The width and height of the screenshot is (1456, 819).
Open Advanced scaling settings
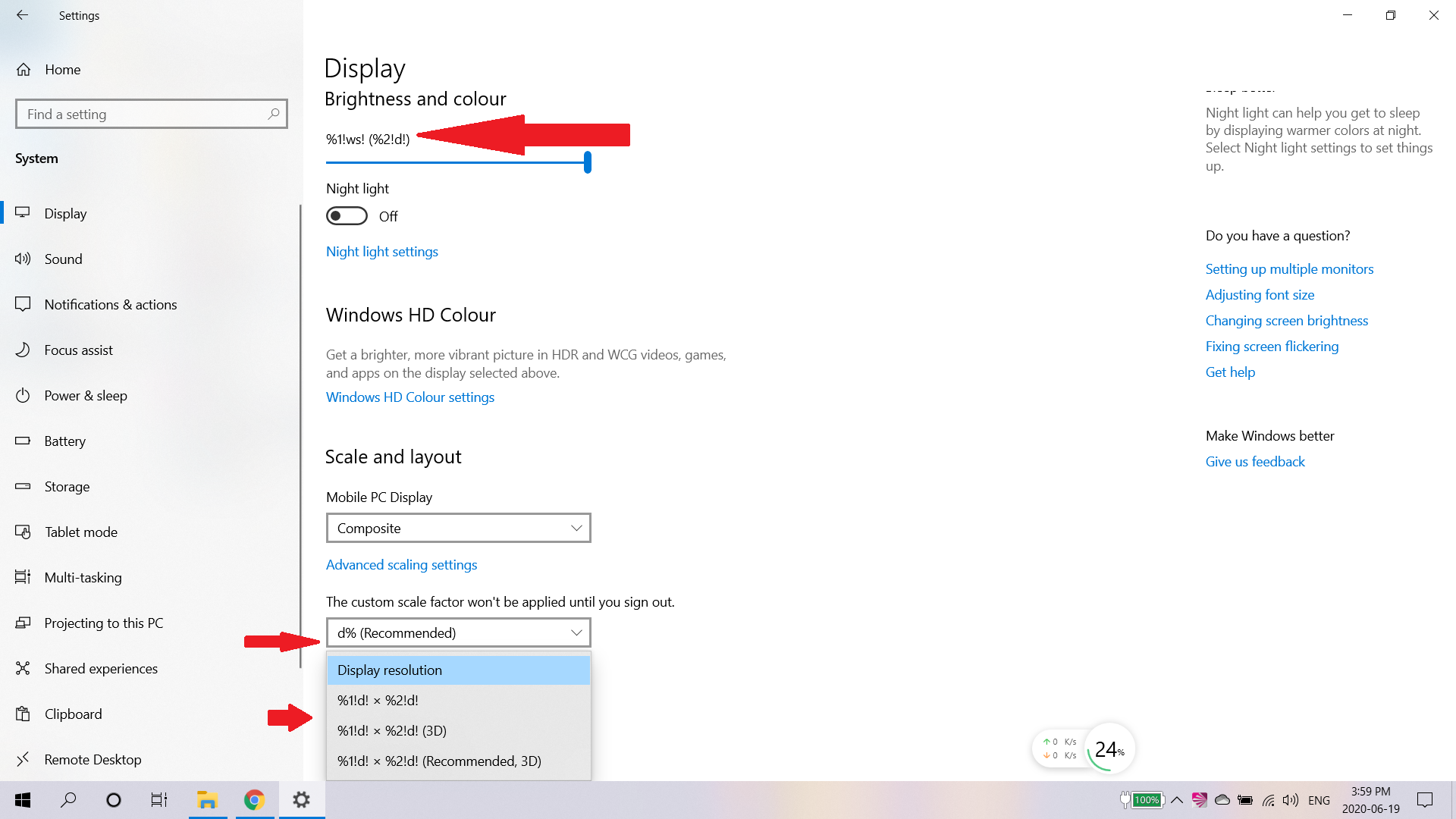tap(401, 564)
